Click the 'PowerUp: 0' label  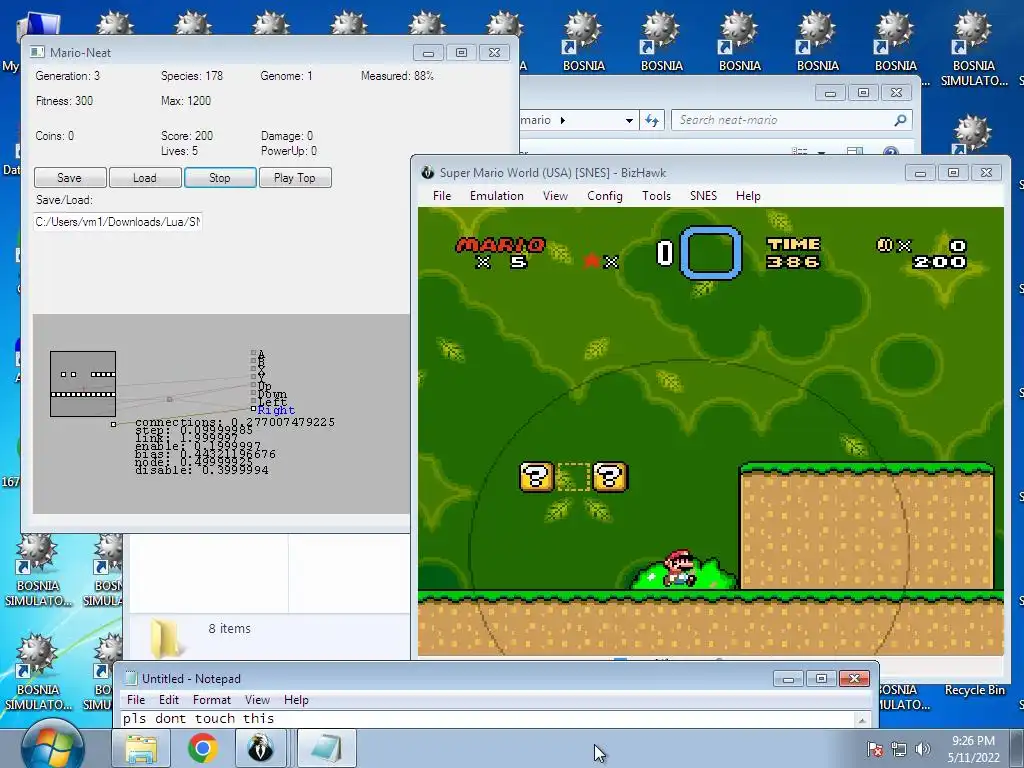click(289, 151)
